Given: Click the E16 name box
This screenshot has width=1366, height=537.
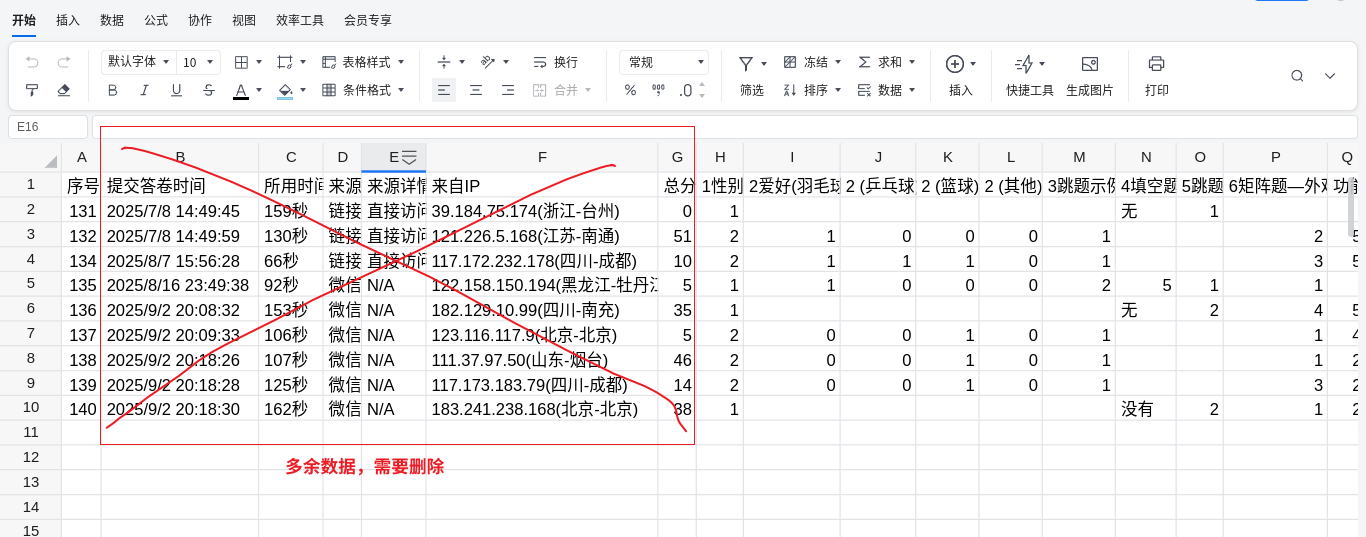Looking at the screenshot, I should pos(48,127).
